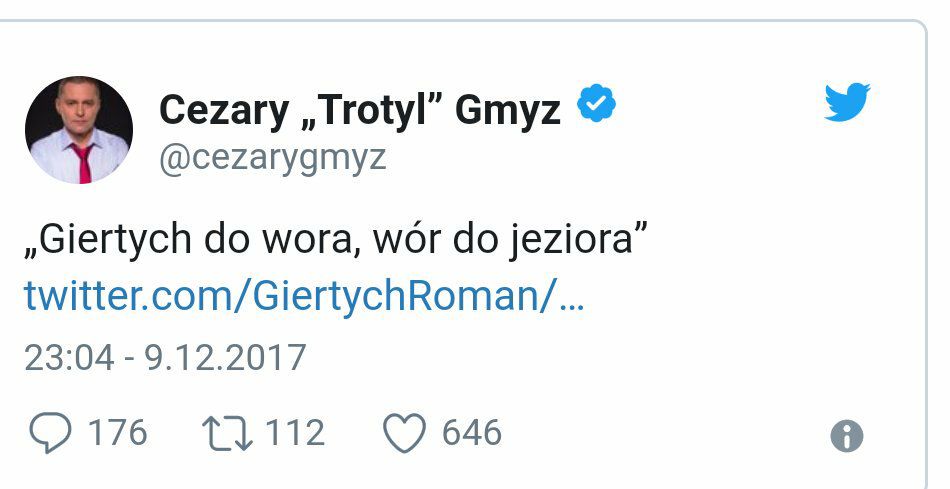
Task: Click the 646 likes count
Action: pos(472,433)
